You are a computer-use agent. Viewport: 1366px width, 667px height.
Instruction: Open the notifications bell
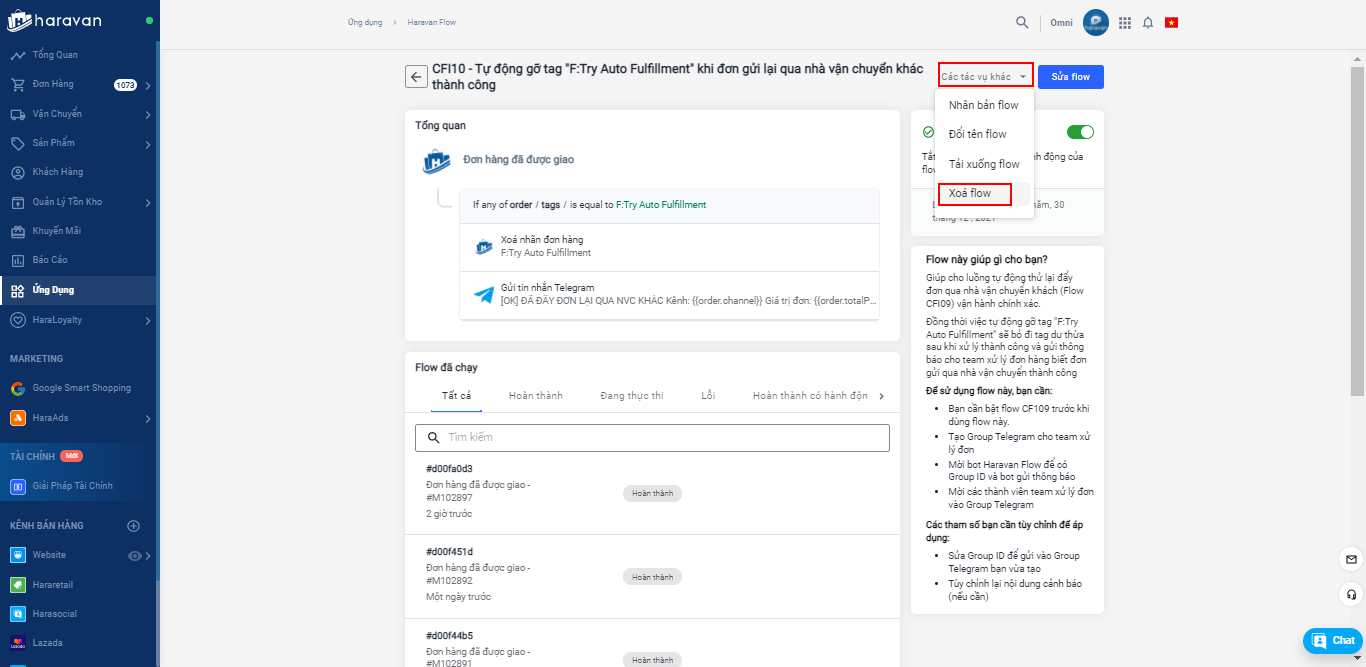[x=1148, y=22]
